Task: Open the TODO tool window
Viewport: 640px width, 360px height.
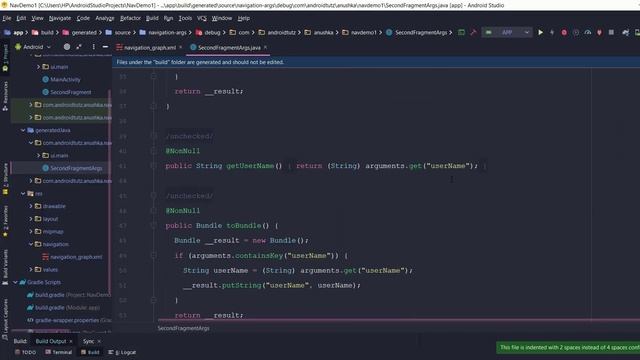Action: [25, 352]
